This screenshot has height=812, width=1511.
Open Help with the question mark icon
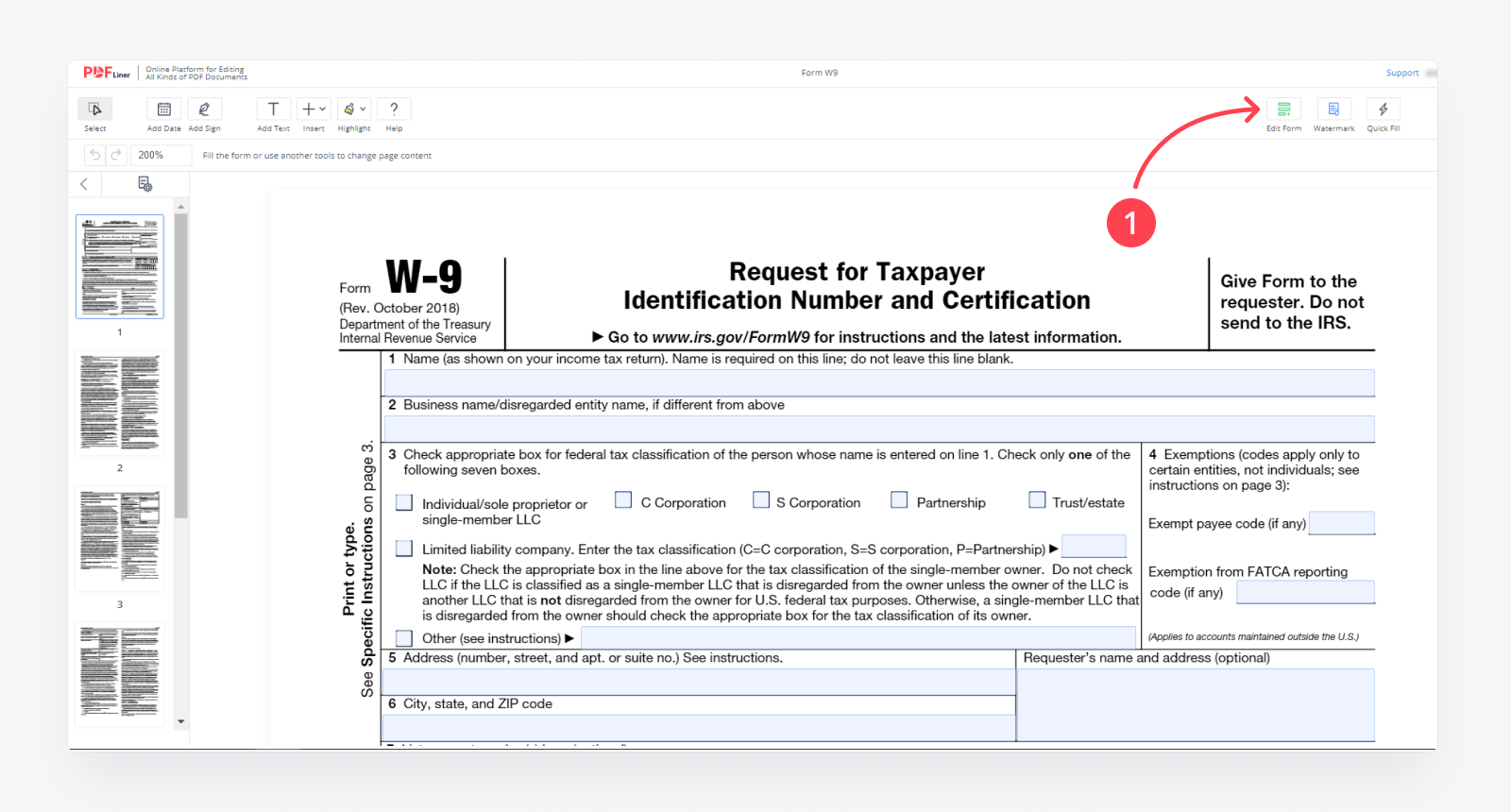coord(394,110)
